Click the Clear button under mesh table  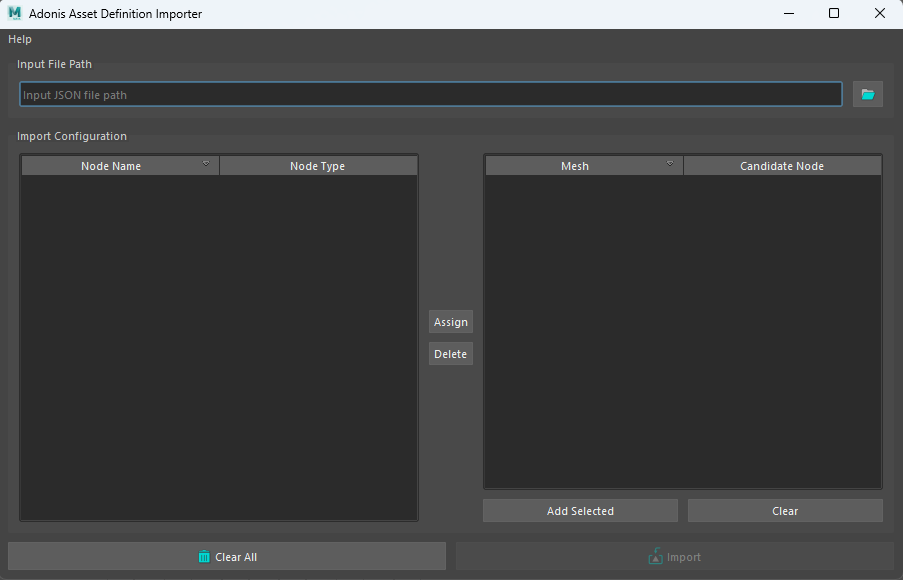(785, 511)
